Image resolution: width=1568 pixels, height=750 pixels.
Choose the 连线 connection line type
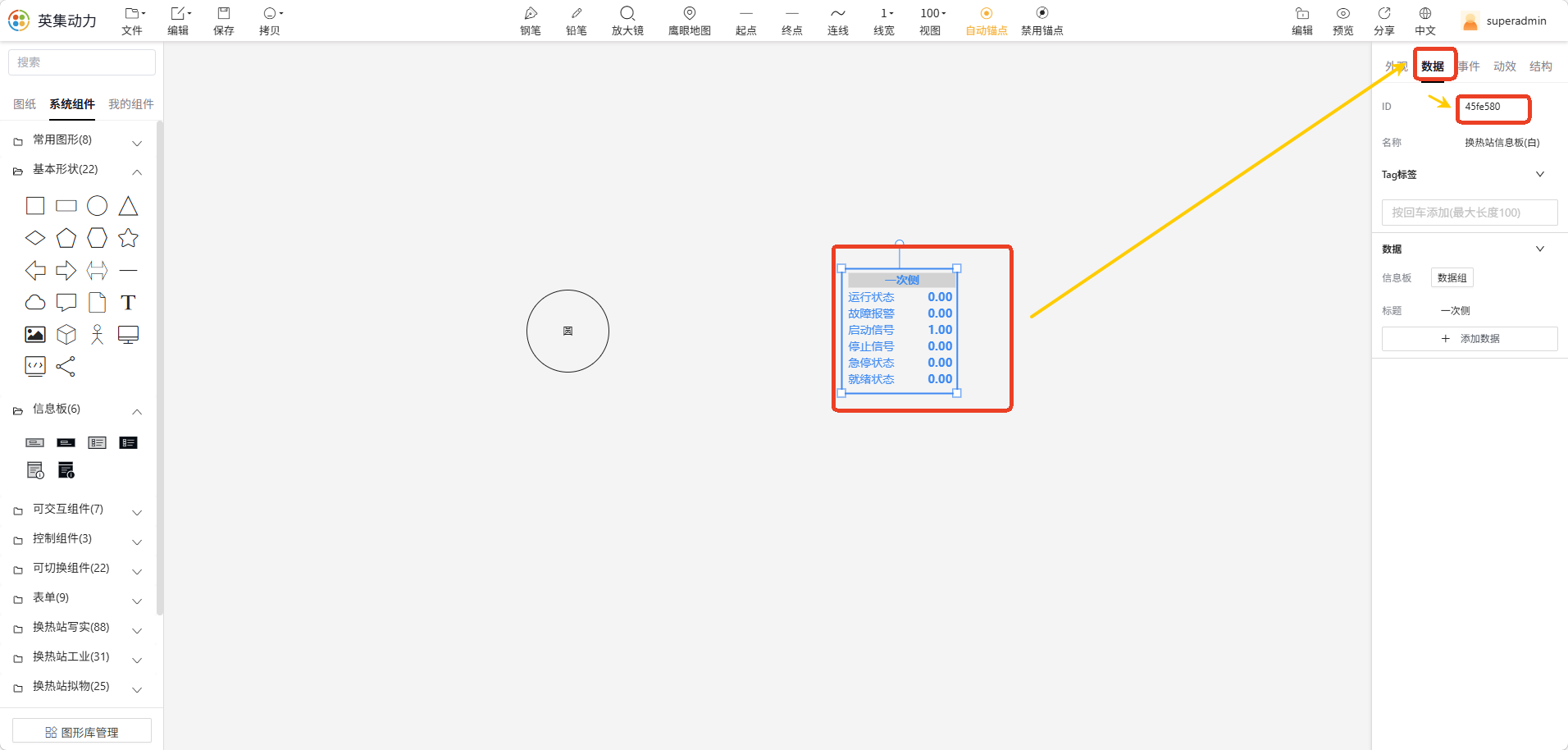(x=838, y=21)
